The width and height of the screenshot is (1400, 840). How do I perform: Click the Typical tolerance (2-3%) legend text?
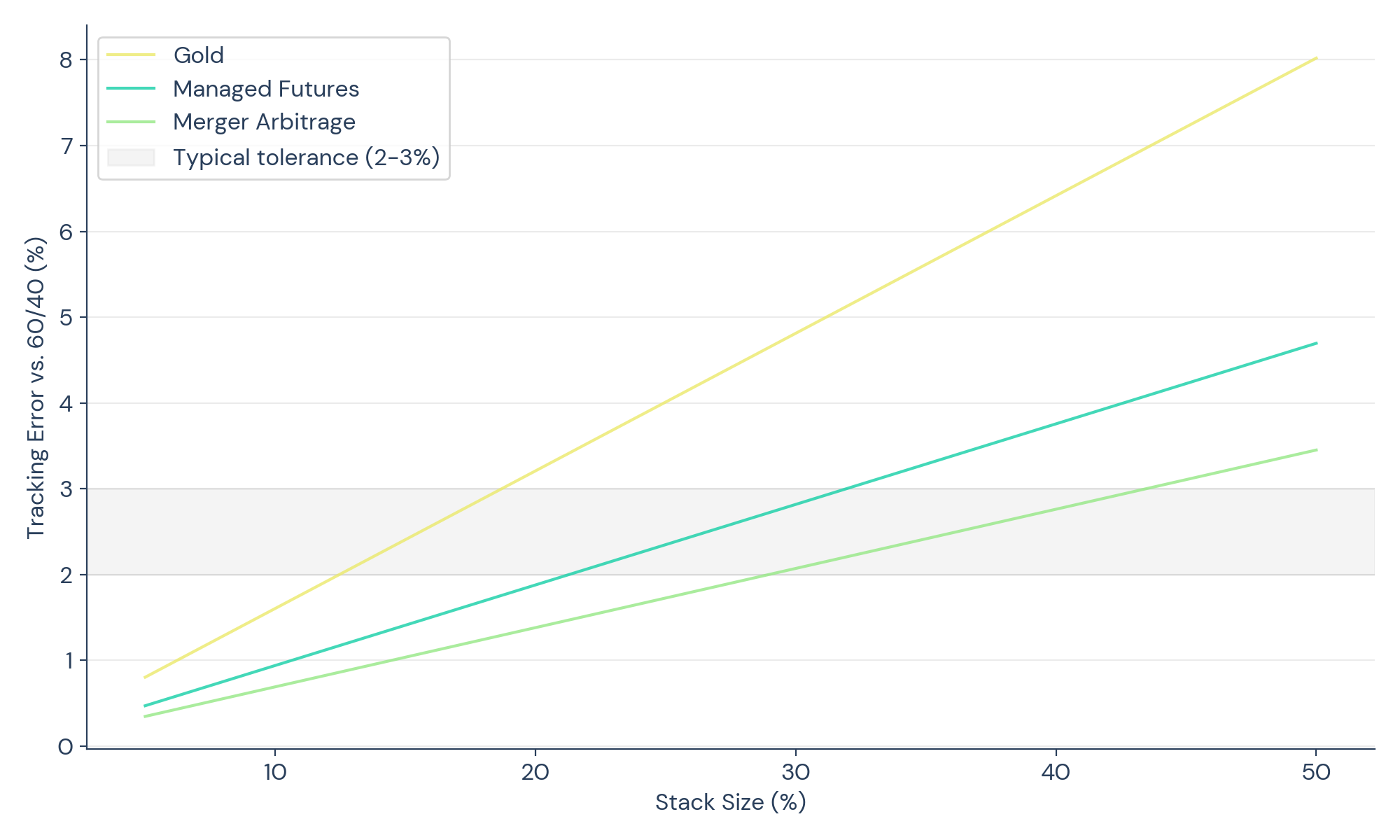pos(307,157)
